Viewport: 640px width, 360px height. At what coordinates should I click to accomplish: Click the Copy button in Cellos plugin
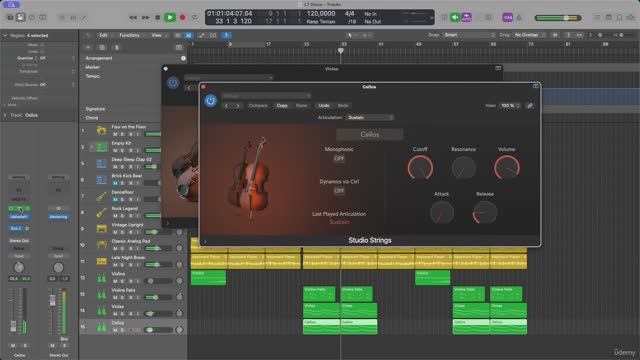(x=282, y=106)
